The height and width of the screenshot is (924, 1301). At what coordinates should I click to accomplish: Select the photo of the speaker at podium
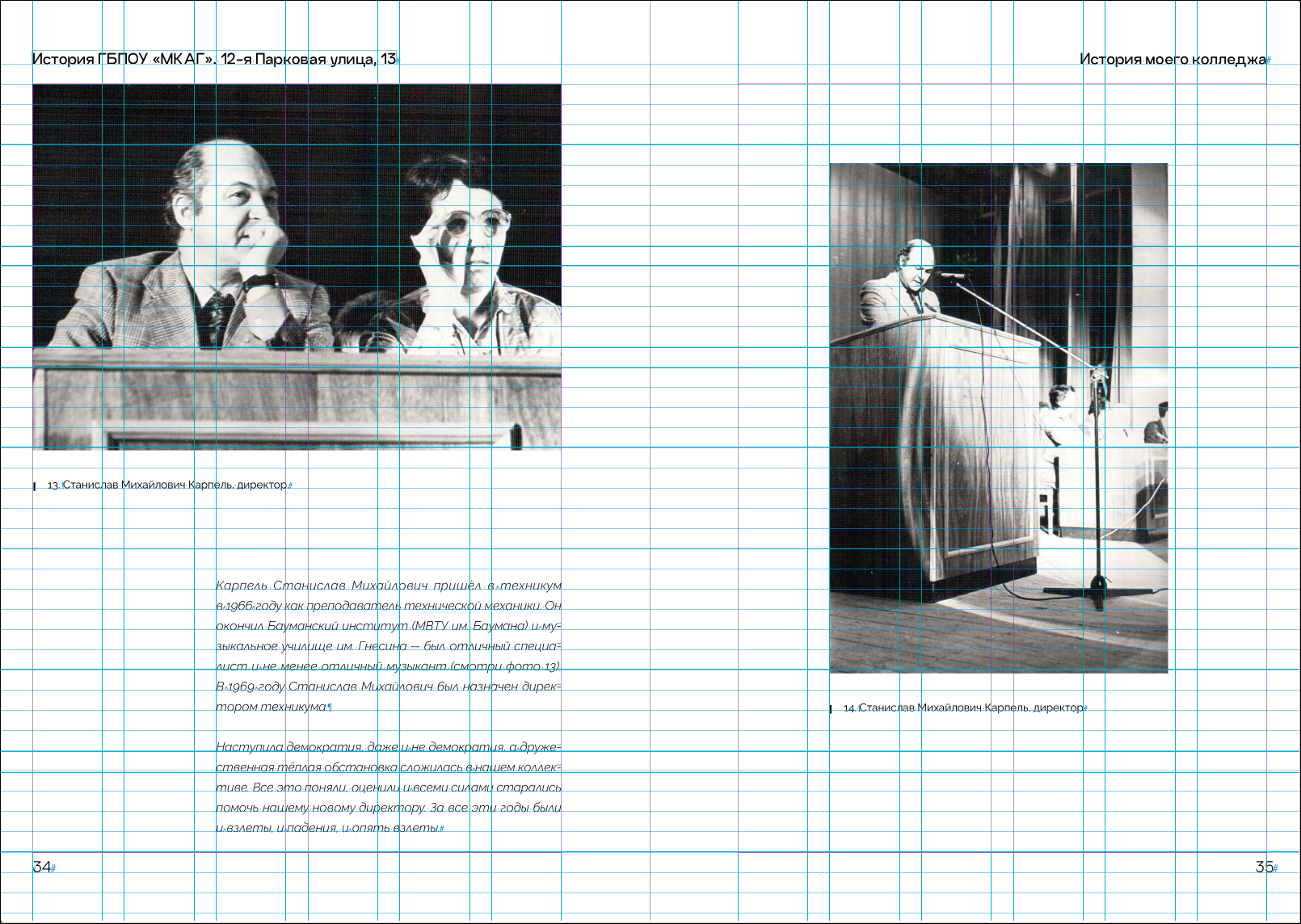click(x=998, y=418)
